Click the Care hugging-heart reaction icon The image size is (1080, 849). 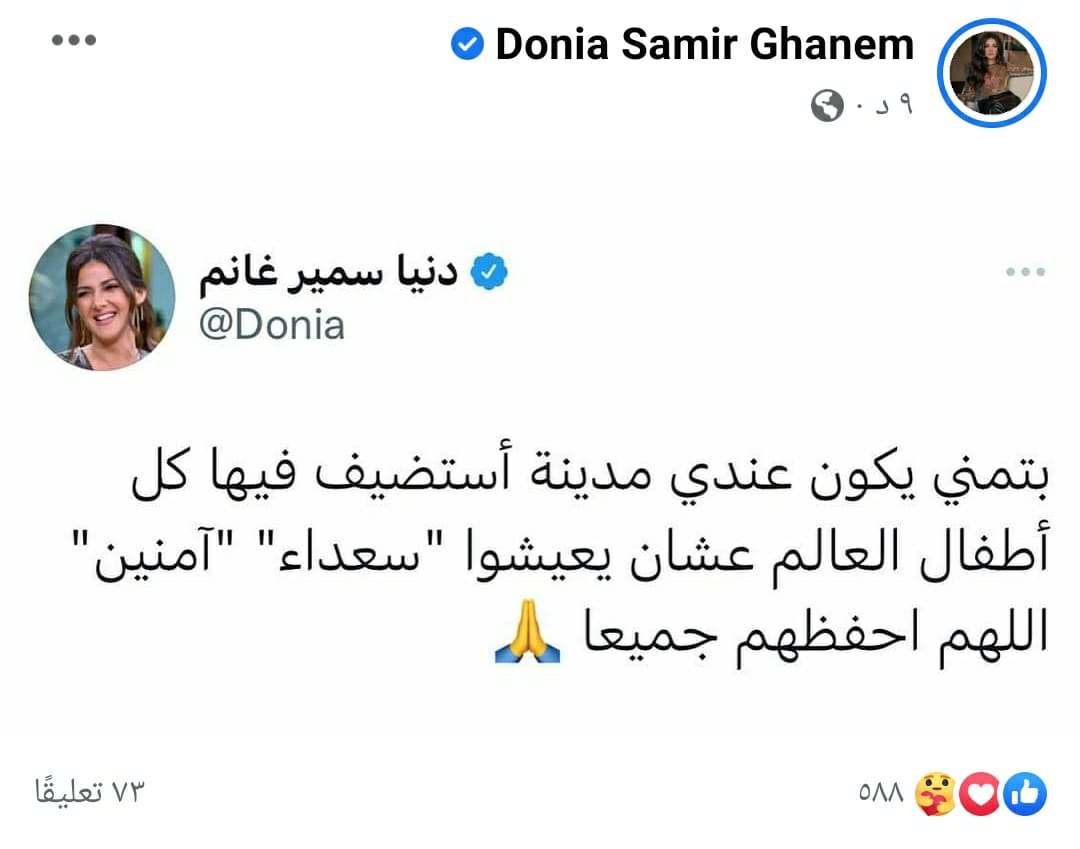click(937, 794)
